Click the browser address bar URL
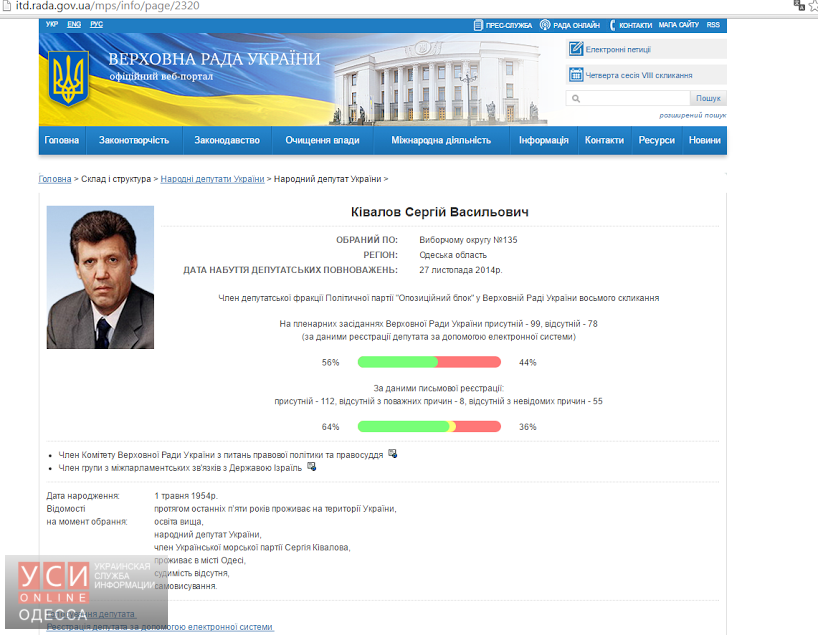 107,6
